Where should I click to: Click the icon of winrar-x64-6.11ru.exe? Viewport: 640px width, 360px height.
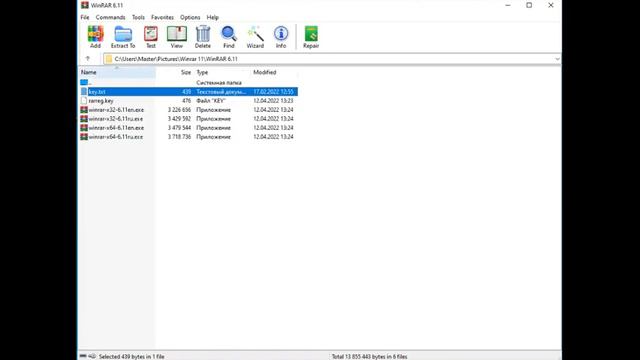[84, 137]
